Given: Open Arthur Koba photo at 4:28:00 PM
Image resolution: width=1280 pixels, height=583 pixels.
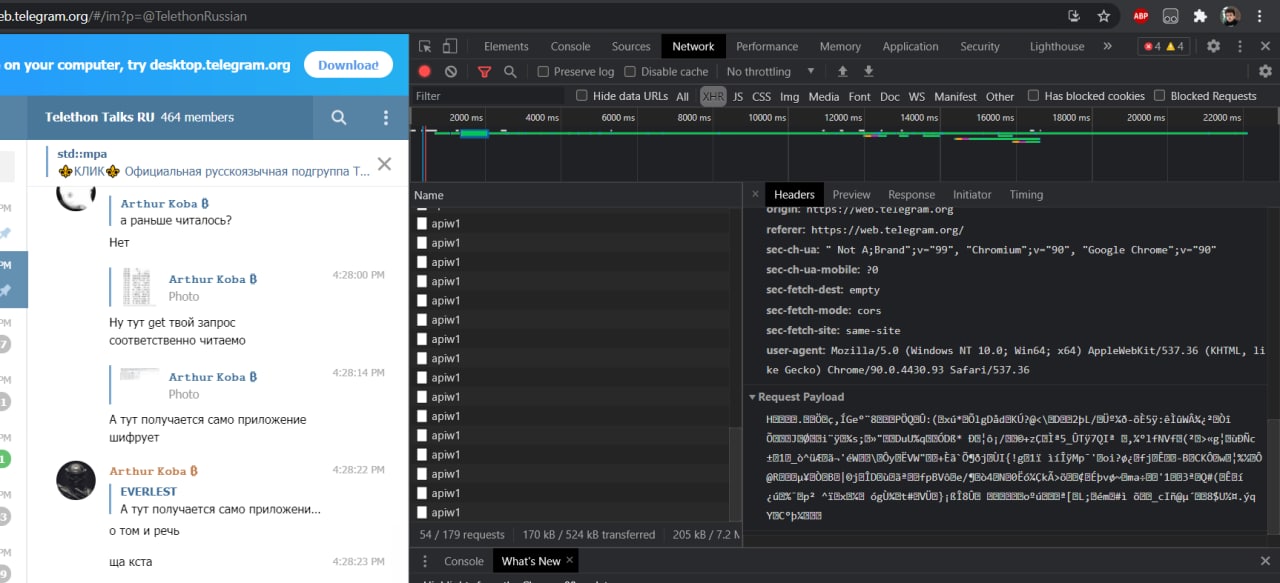Looking at the screenshot, I should [138, 287].
